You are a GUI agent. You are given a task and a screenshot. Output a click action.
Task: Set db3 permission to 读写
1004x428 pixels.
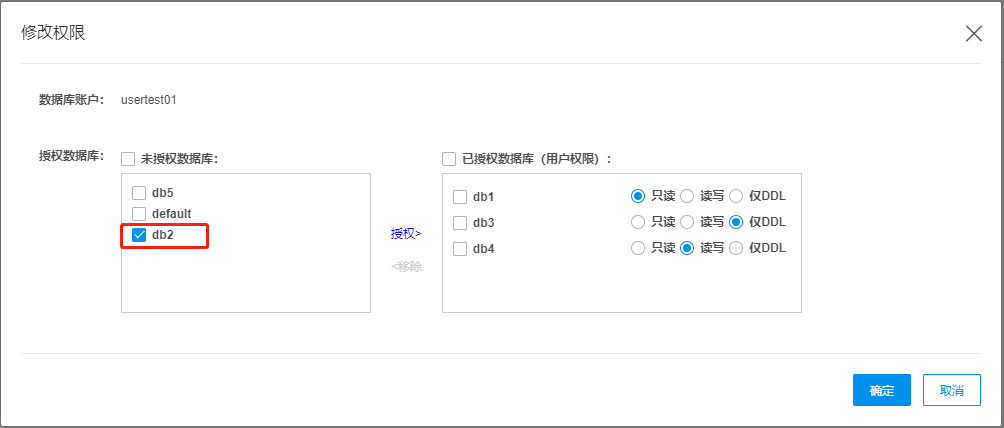tap(687, 222)
